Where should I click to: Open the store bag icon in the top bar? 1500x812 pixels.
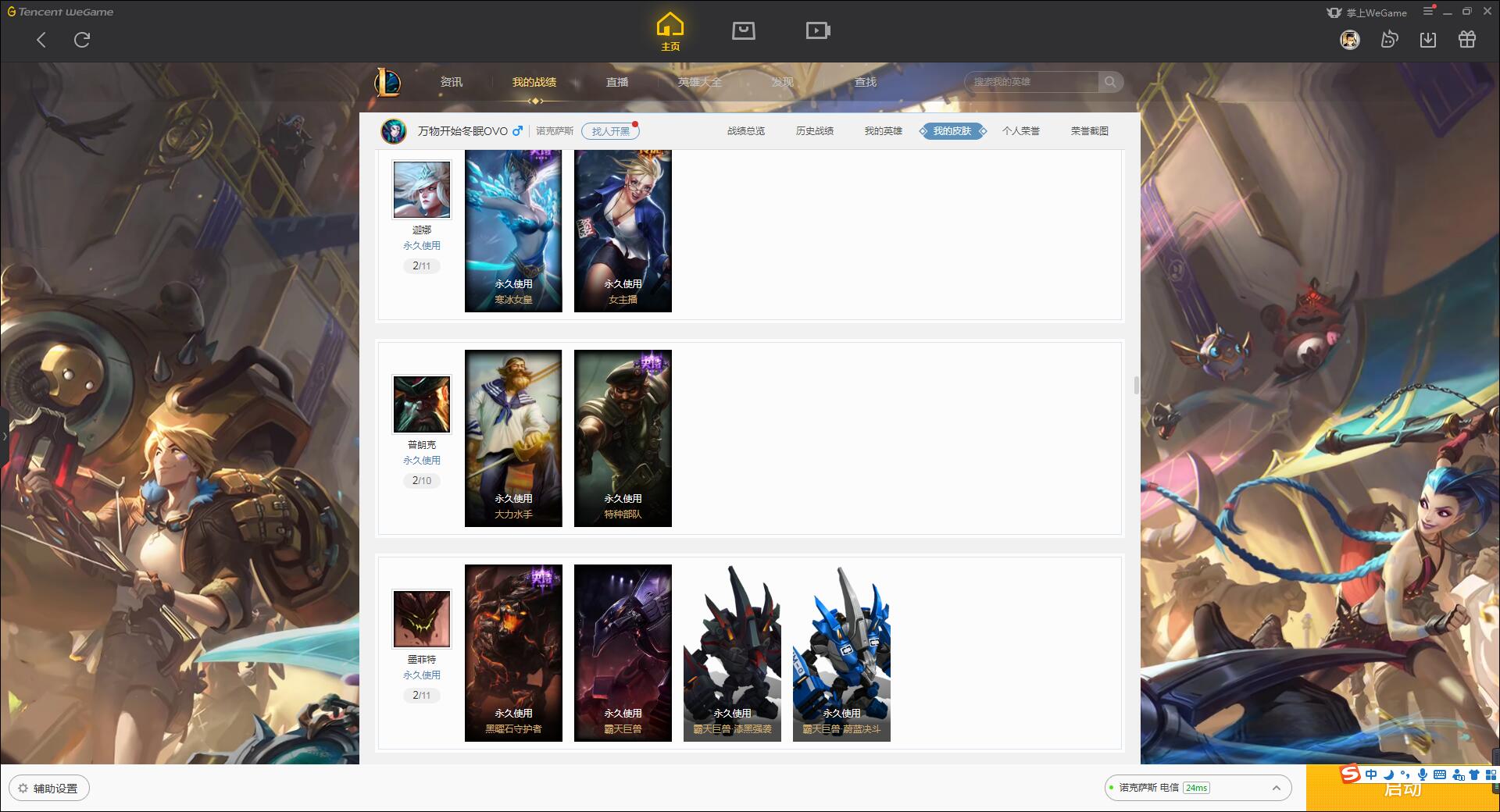click(x=743, y=30)
